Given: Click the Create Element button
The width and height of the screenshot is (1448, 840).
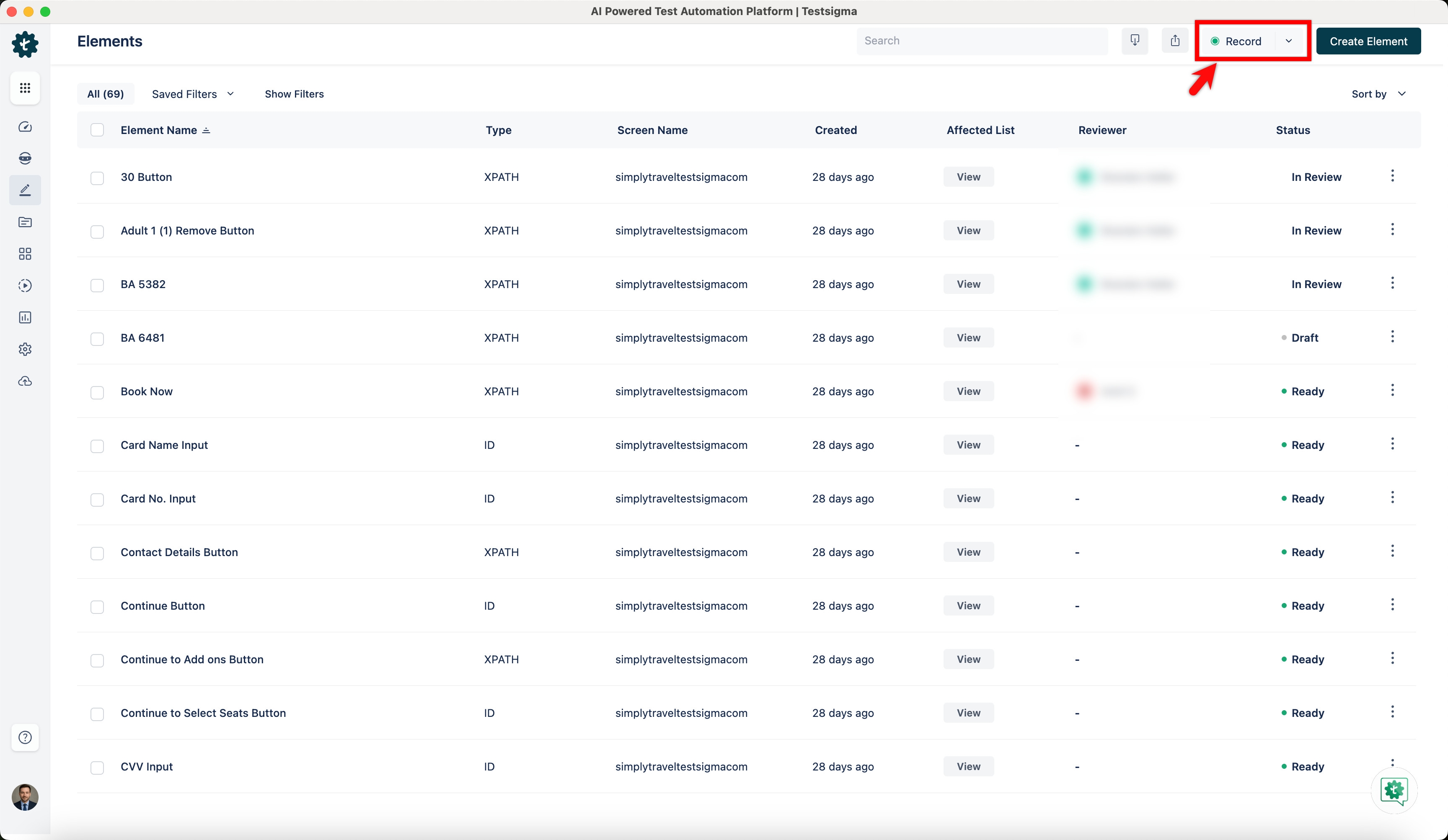Looking at the screenshot, I should [1368, 41].
